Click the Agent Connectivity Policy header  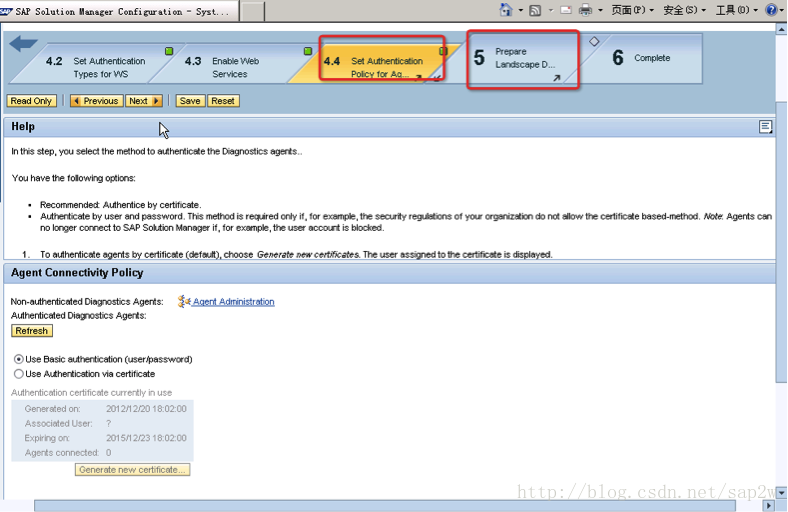coord(77,273)
